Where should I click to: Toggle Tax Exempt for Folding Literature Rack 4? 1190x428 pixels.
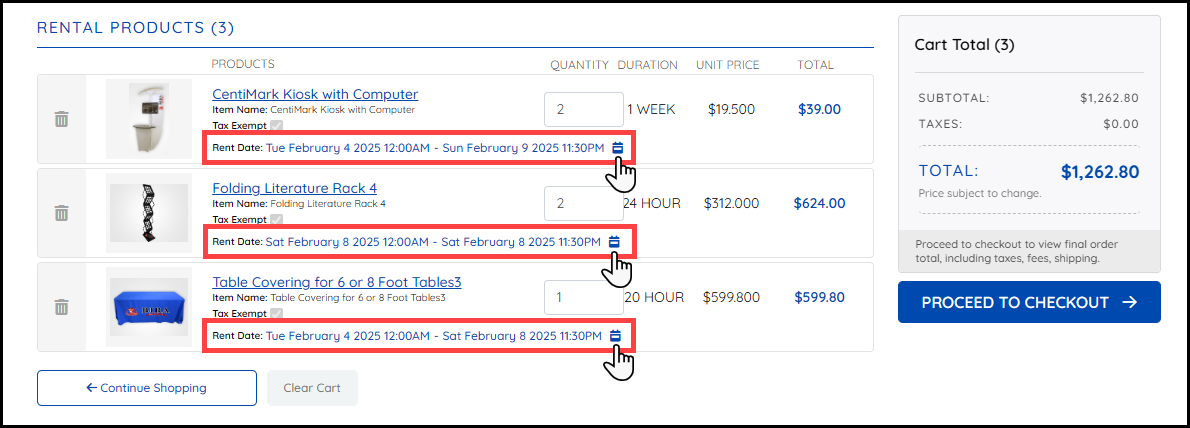pyautogui.click(x=277, y=219)
